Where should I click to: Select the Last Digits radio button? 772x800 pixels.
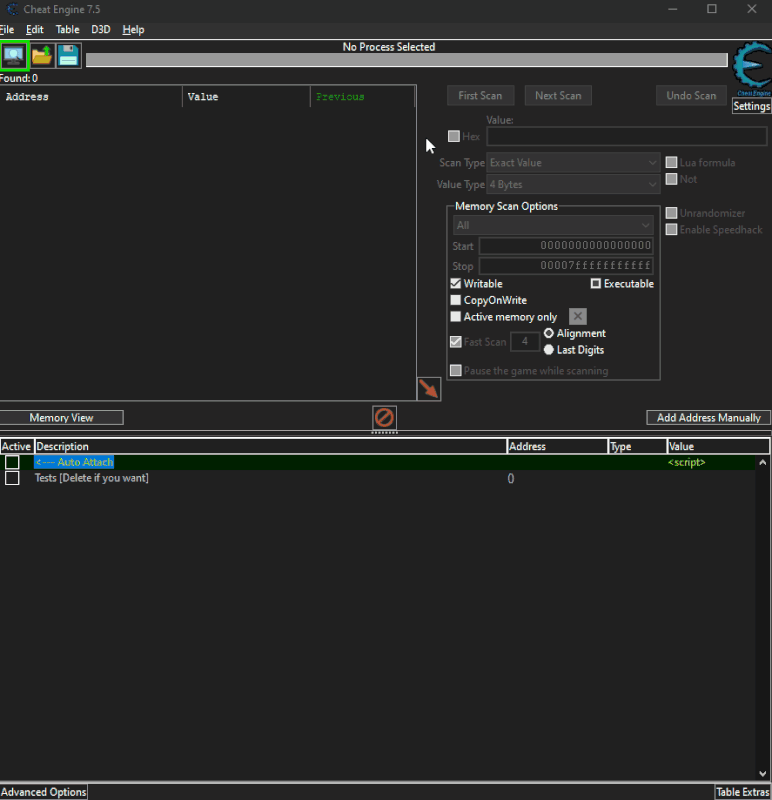pyautogui.click(x=549, y=349)
